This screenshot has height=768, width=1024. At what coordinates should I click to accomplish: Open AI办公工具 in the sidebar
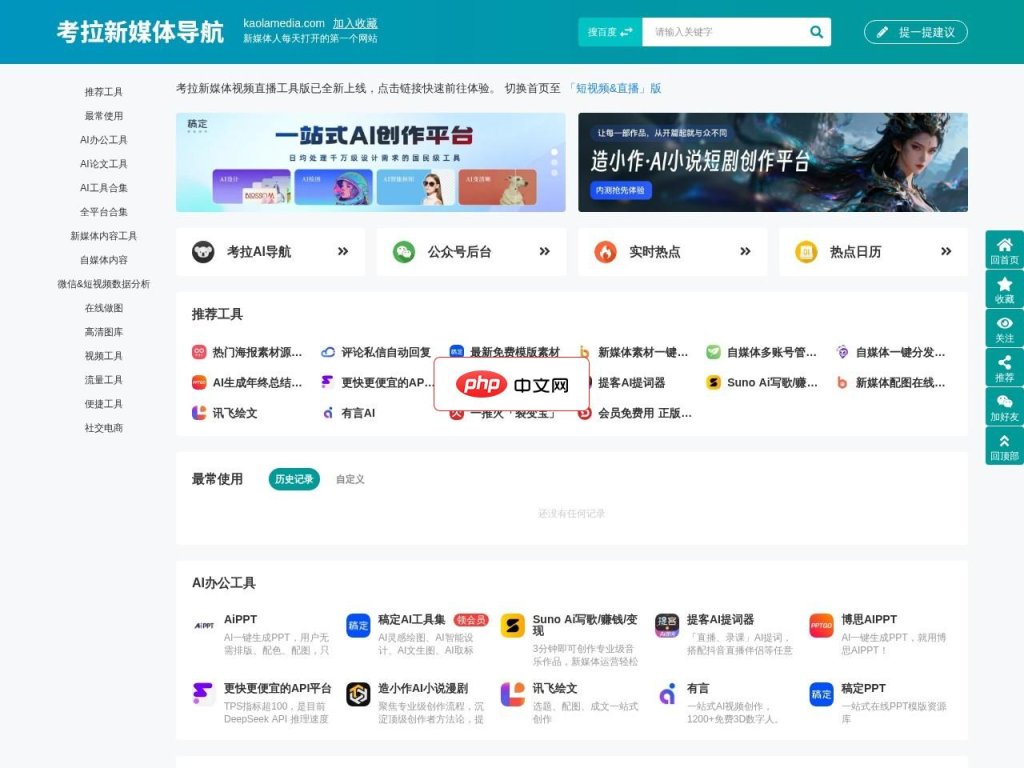coord(103,140)
